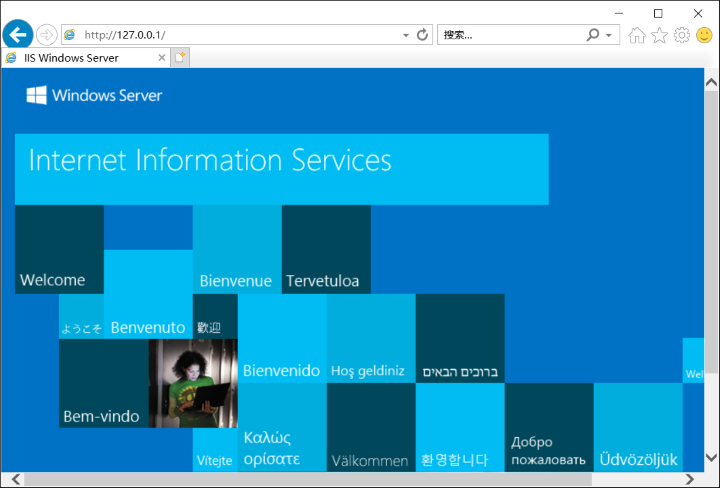
Task: Open a new tab
Action: coord(180,58)
